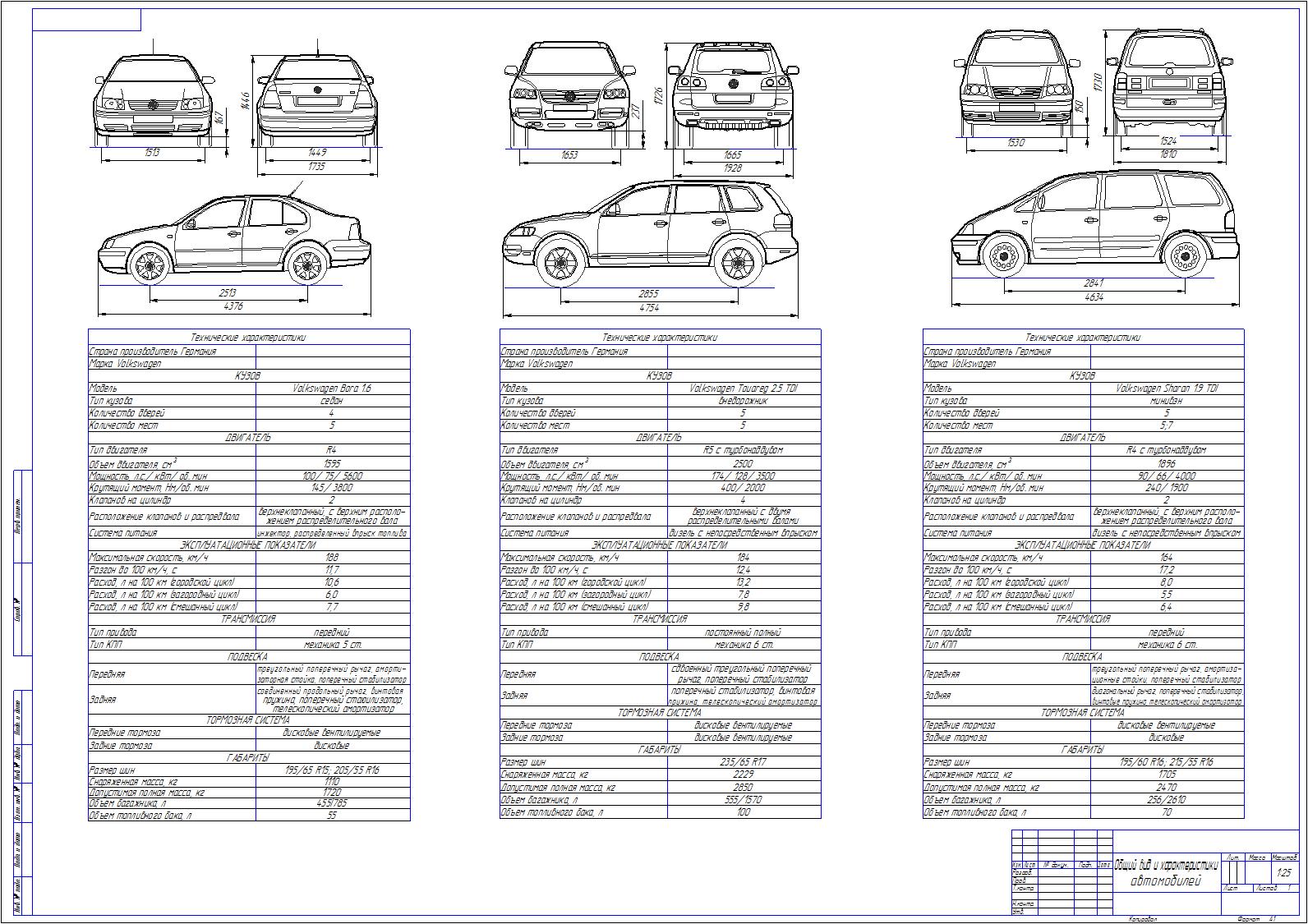Image resolution: width=1308 pixels, height=924 pixels.
Task: Click the trunk volume "256/2610"
Action: 1167,799
